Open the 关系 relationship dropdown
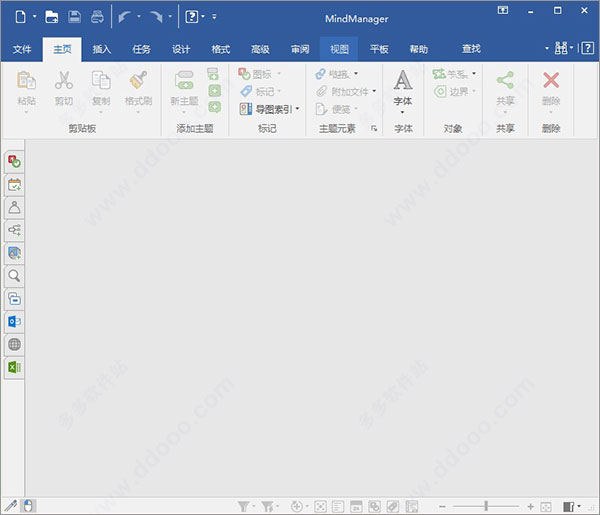Screen dimensions: 600x515 [x=474, y=73]
